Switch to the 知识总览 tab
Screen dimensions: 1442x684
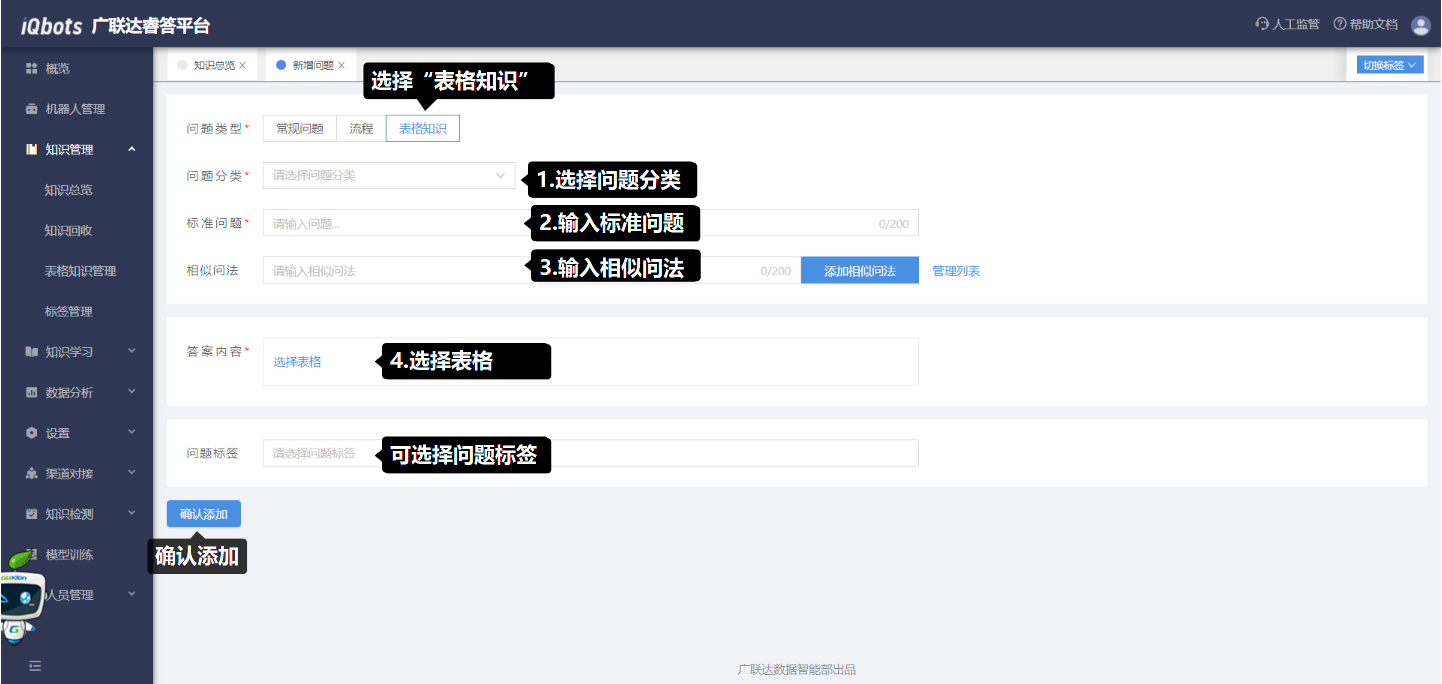click(x=213, y=65)
